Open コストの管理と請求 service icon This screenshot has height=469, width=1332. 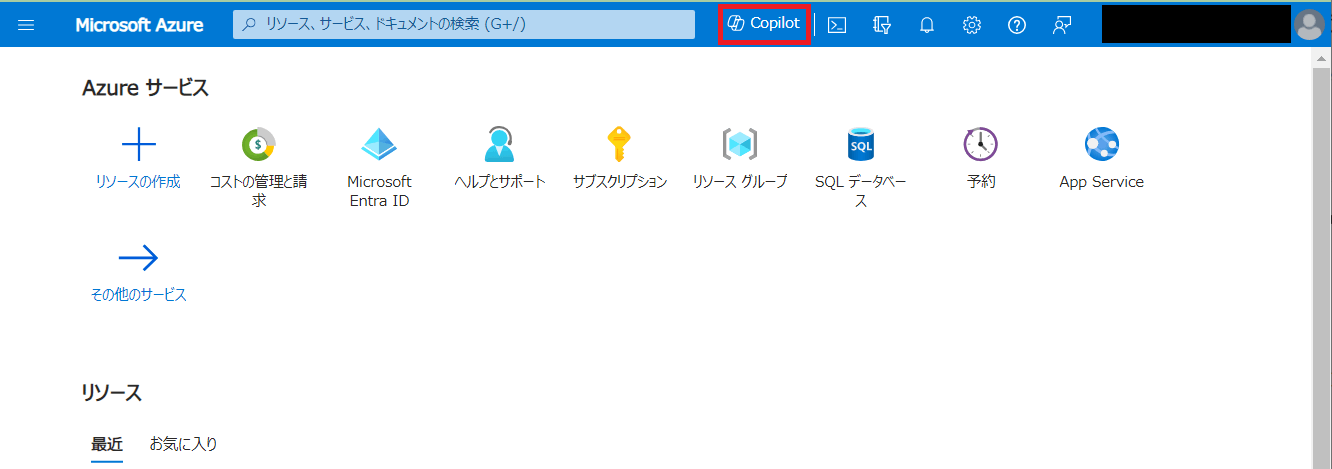click(259, 145)
